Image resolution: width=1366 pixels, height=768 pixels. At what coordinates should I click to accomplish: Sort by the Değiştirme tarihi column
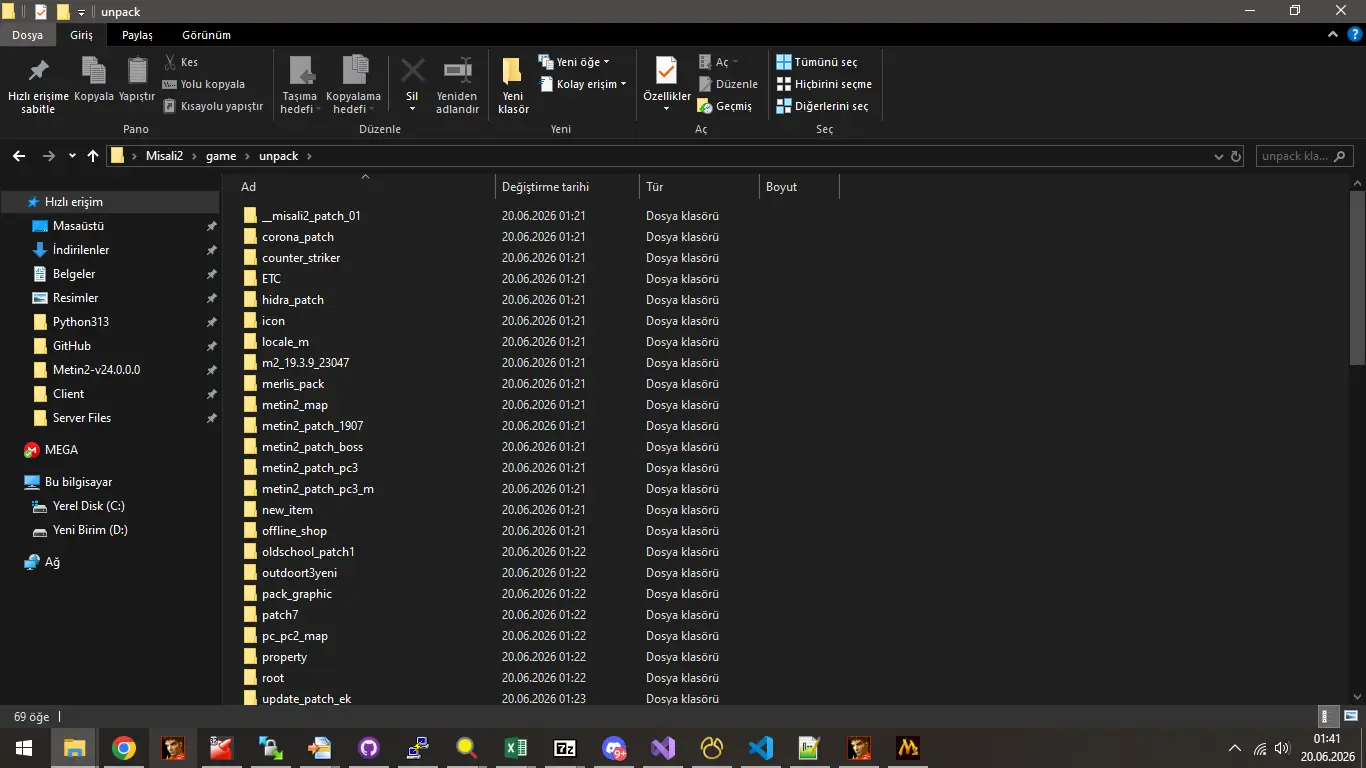click(567, 187)
